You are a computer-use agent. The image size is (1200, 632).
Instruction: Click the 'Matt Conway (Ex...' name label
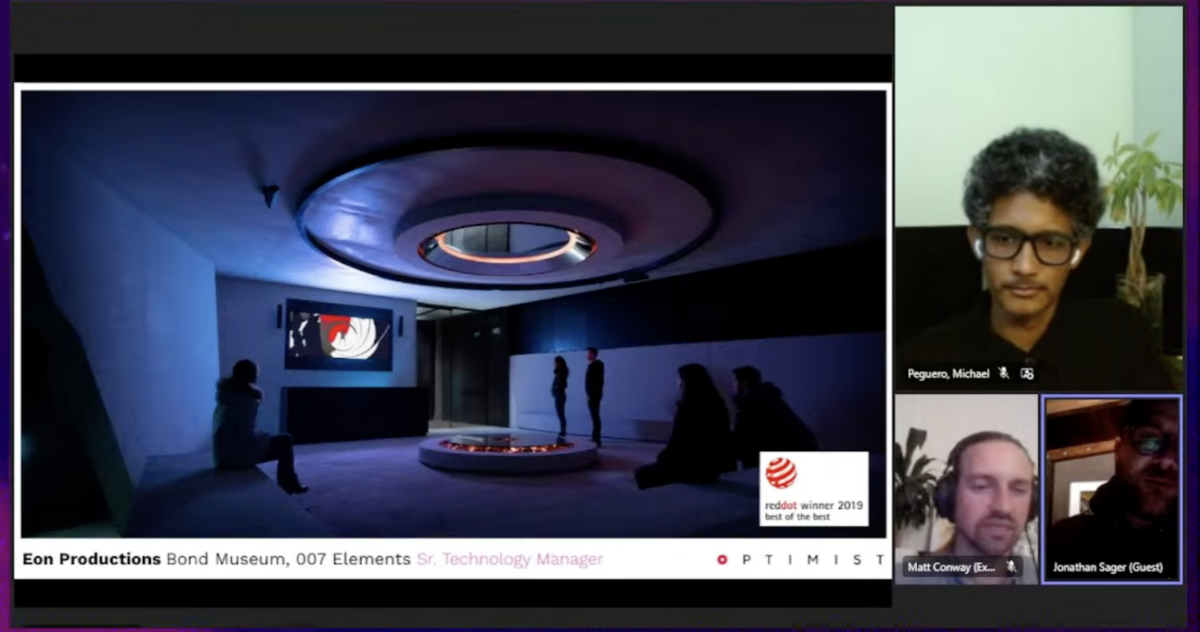[x=951, y=567]
